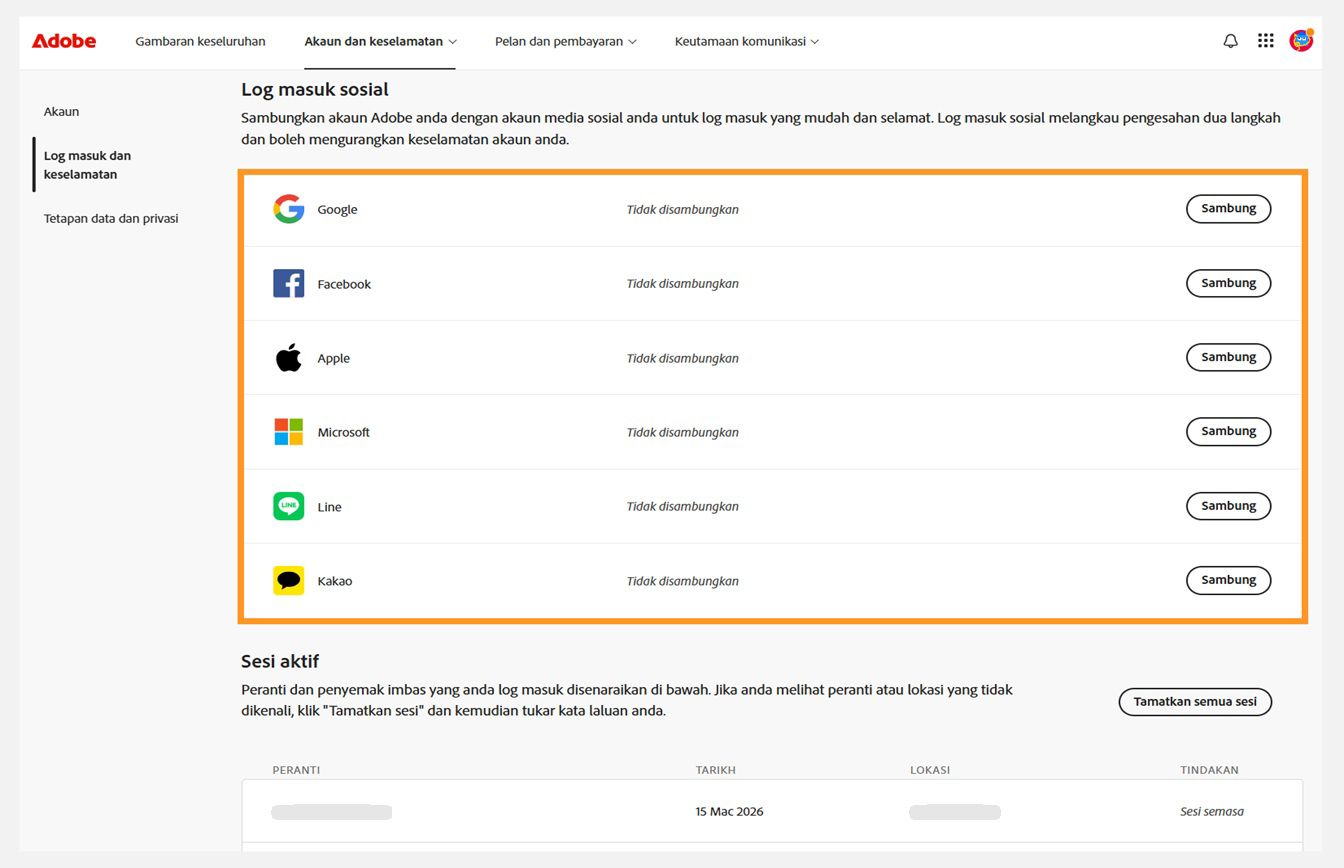
Task: Go to Gambaran keseluruhan tab
Action: [200, 42]
